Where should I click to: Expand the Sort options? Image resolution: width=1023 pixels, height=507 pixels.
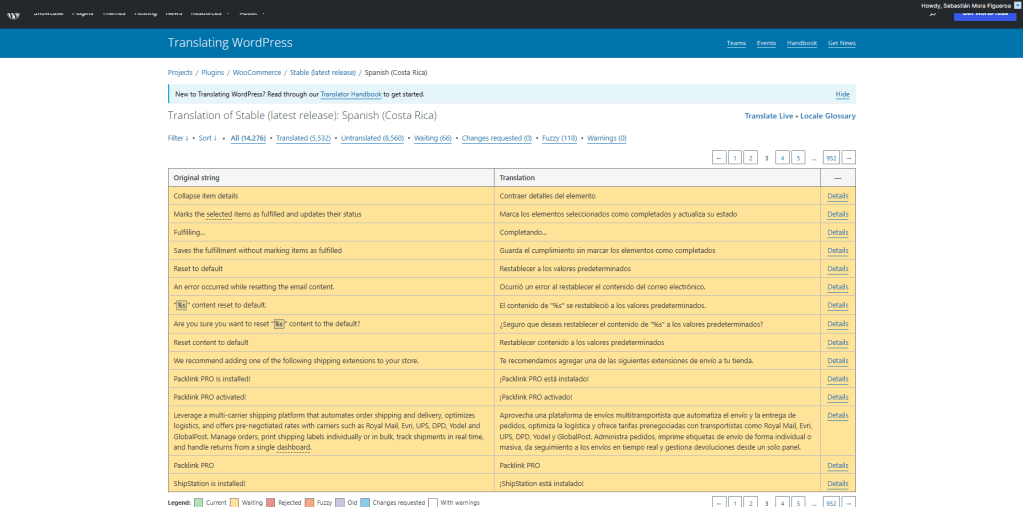coord(207,138)
